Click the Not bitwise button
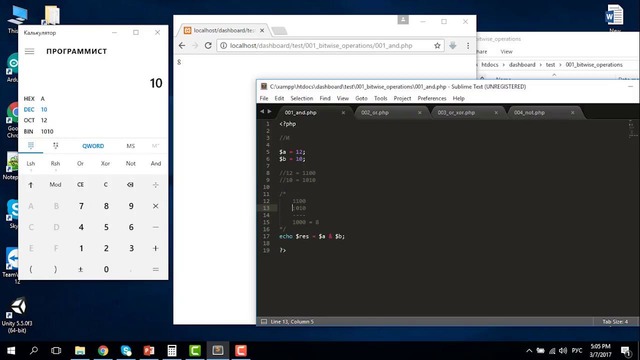 point(131,164)
